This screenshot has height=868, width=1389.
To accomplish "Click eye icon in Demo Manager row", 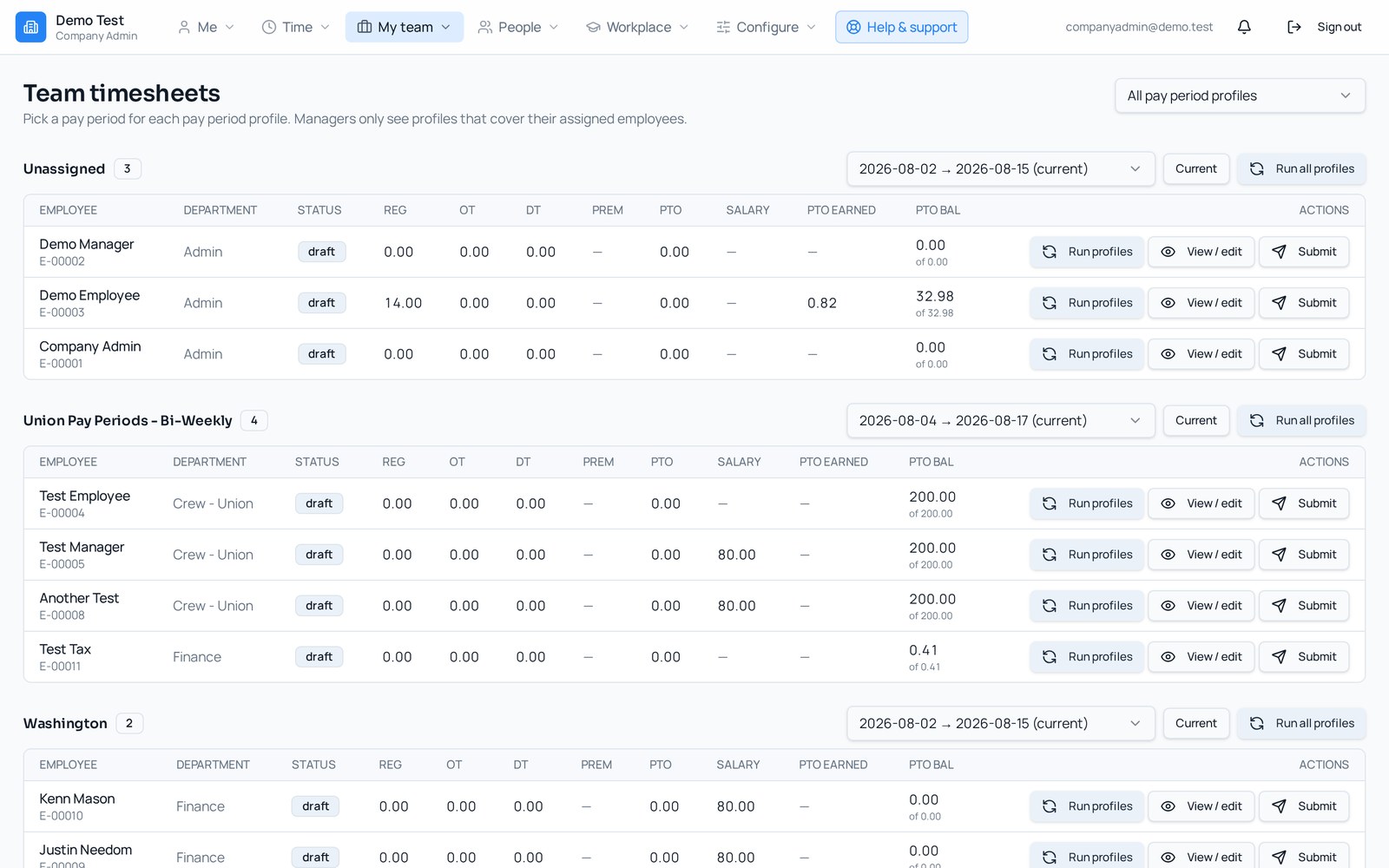I will coord(1168,252).
